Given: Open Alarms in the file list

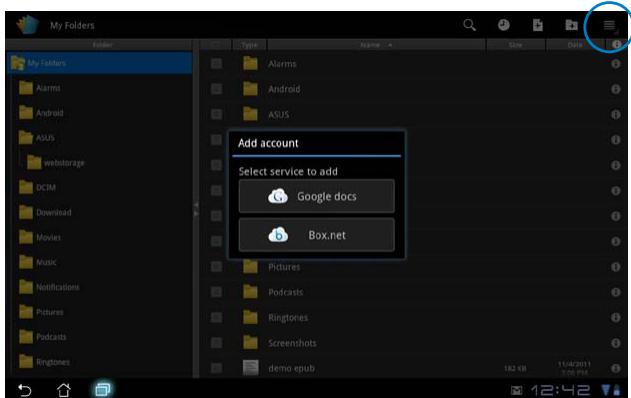Looking at the screenshot, I should point(282,64).
